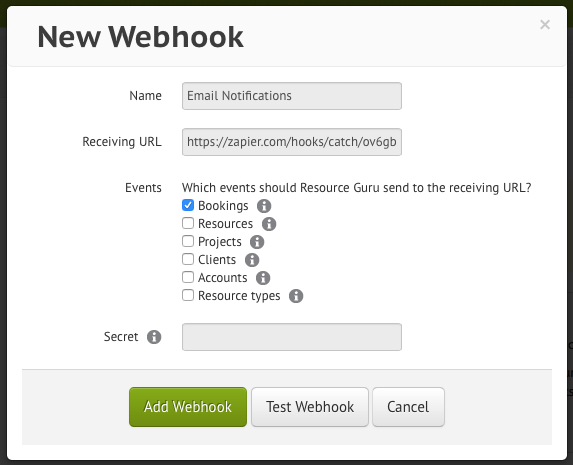Open info icon next to Projects
The width and height of the screenshot is (573, 465).
point(257,242)
